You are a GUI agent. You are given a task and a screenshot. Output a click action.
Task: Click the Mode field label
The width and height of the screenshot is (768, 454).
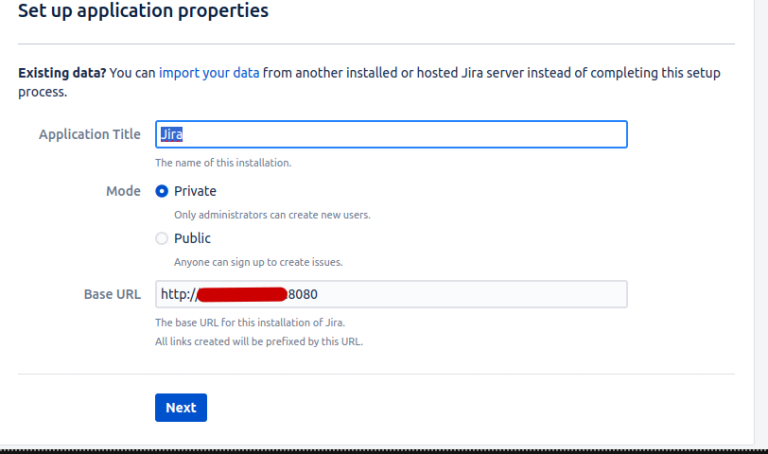[123, 191]
